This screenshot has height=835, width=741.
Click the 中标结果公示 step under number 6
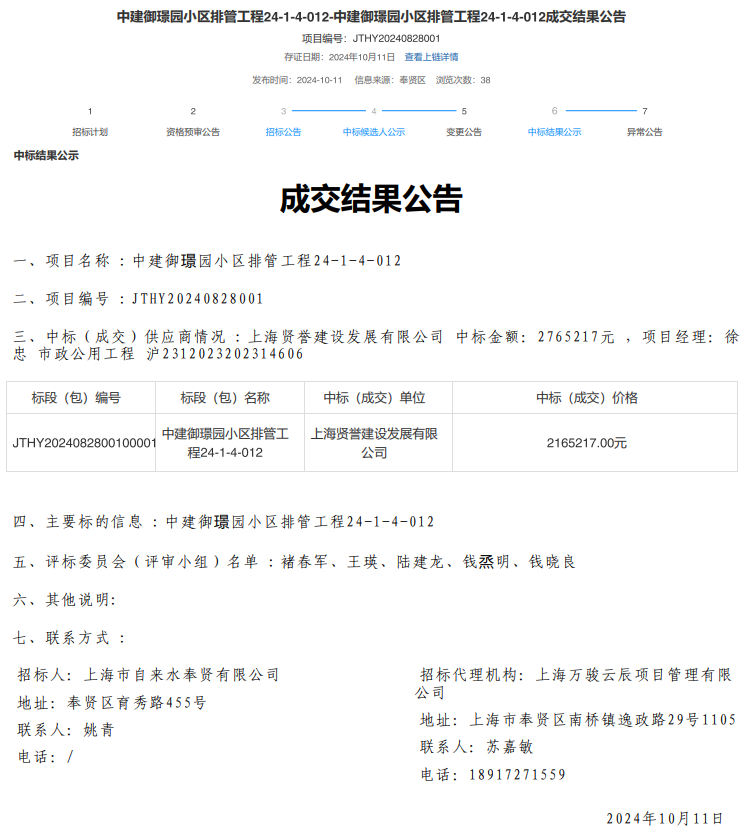coord(554,132)
